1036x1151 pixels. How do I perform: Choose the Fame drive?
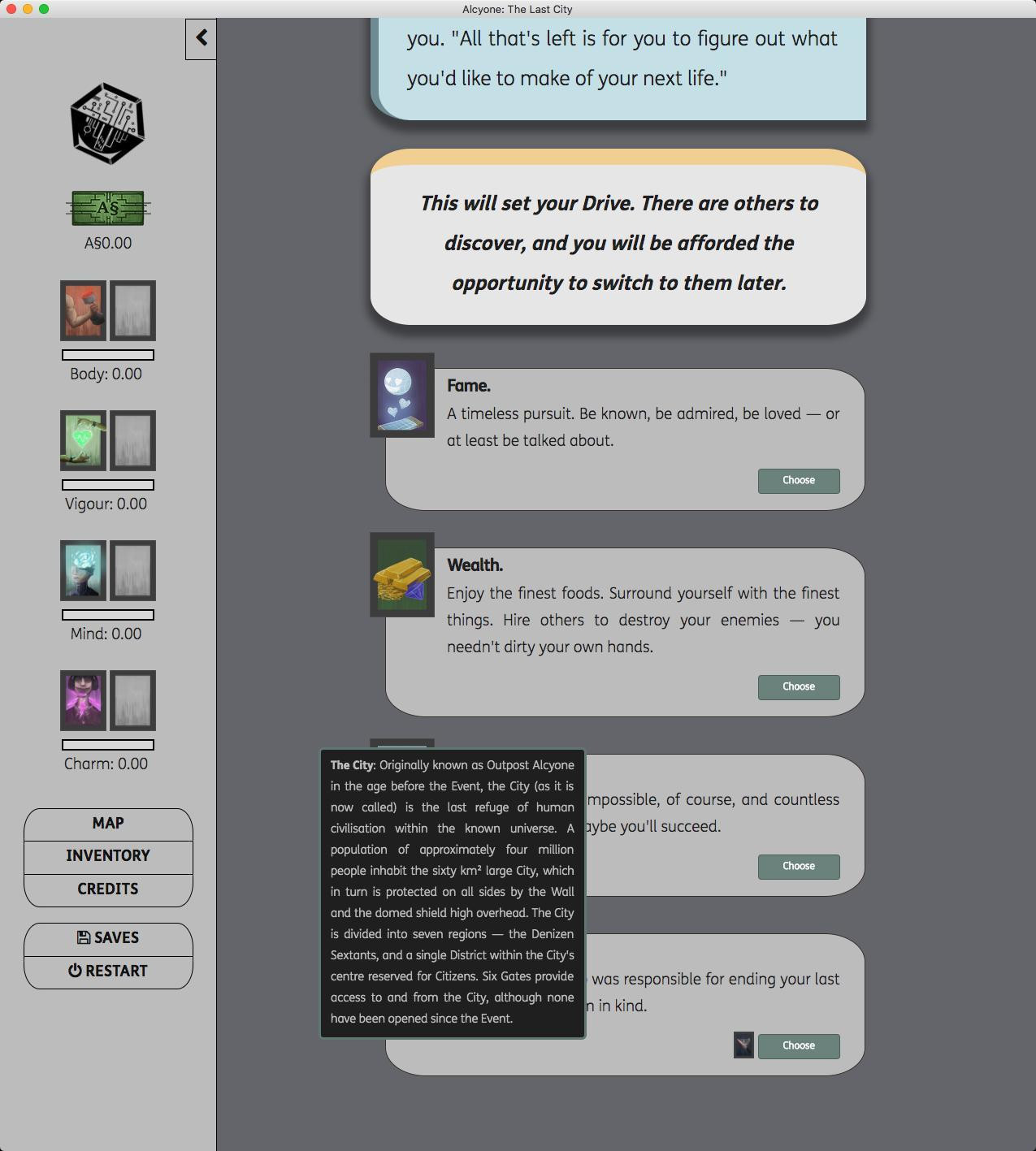coord(799,481)
